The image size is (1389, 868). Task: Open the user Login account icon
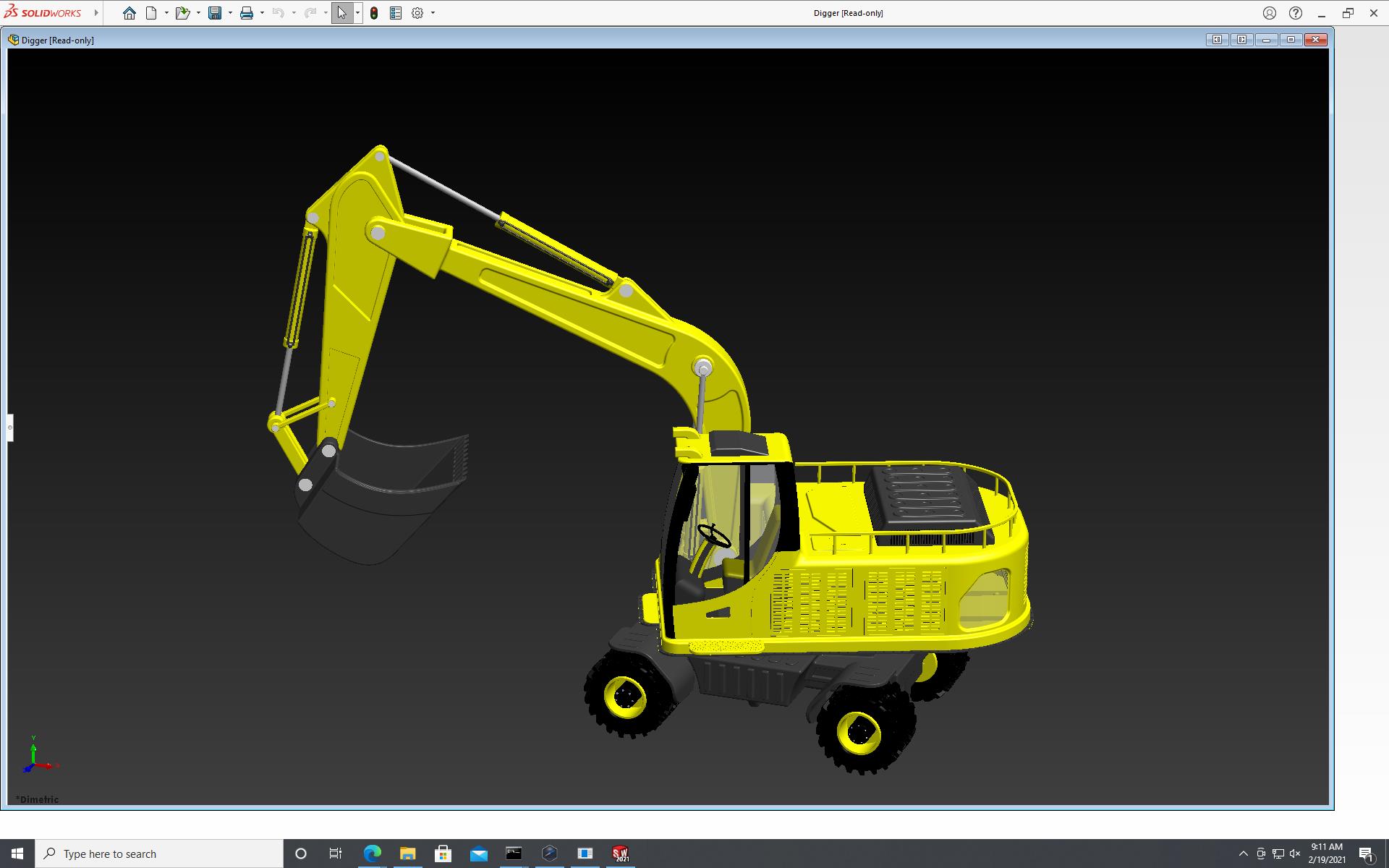click(x=1270, y=13)
